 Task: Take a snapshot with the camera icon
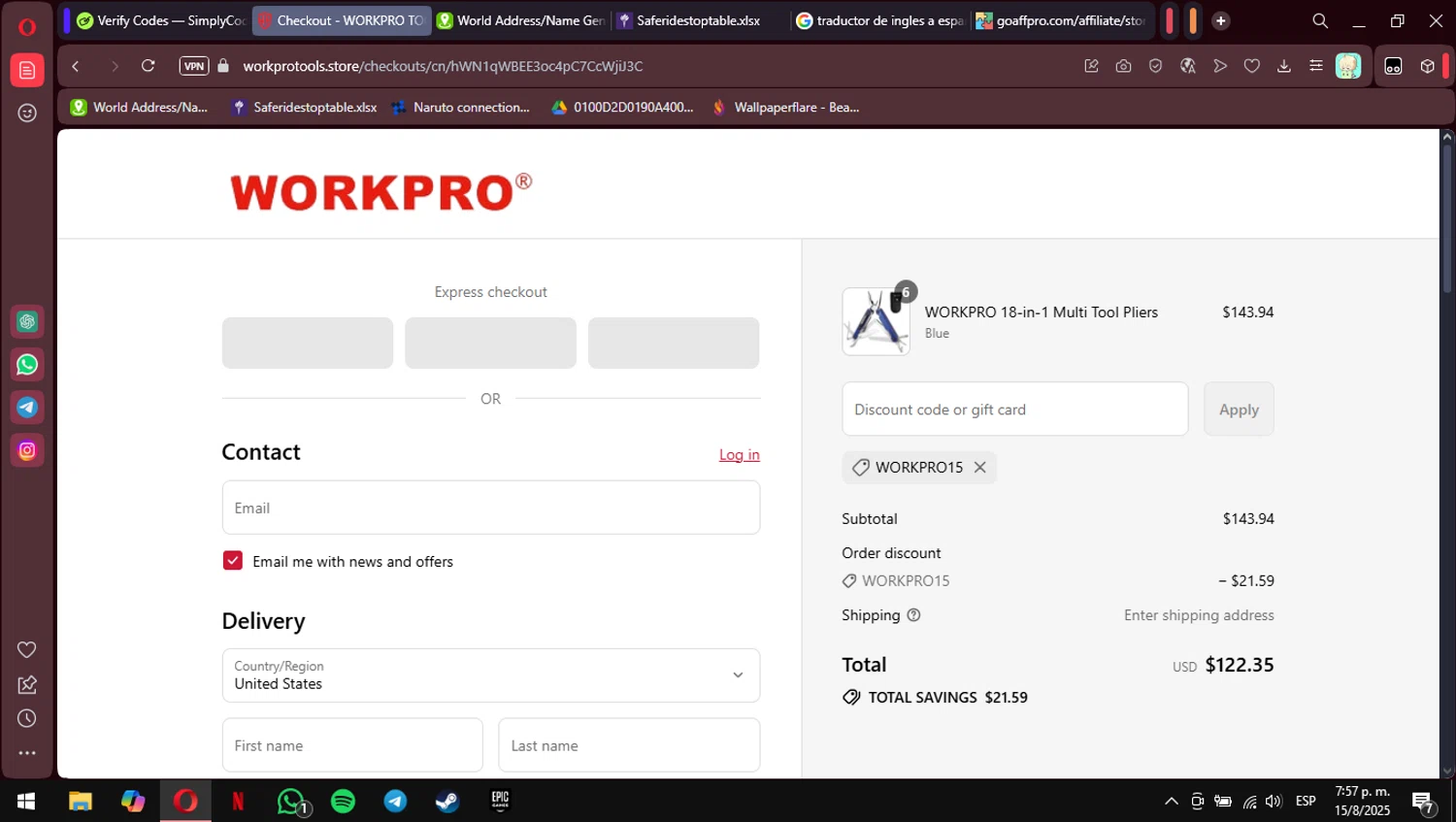[1123, 66]
